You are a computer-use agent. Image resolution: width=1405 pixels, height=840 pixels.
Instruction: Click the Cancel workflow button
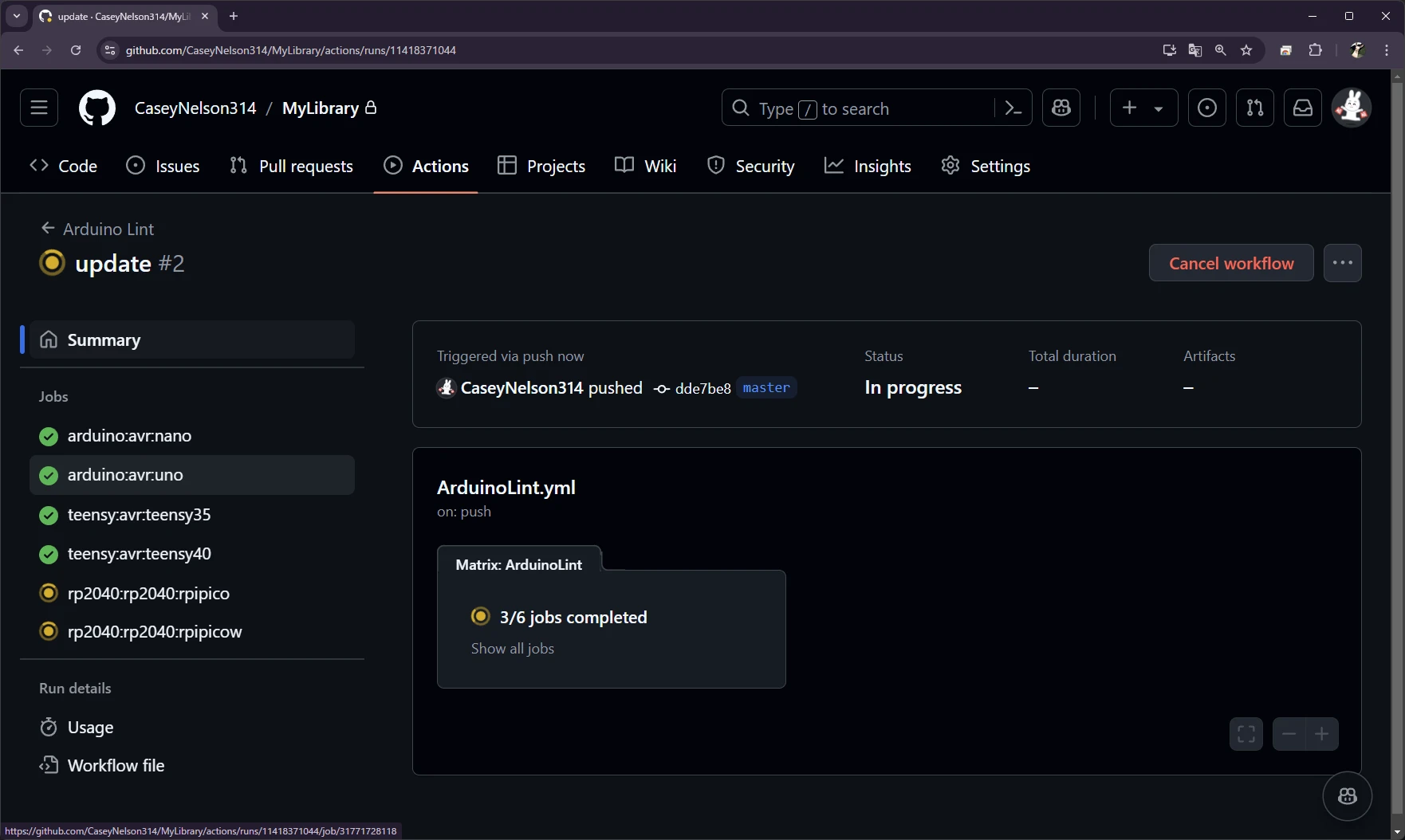coord(1231,263)
